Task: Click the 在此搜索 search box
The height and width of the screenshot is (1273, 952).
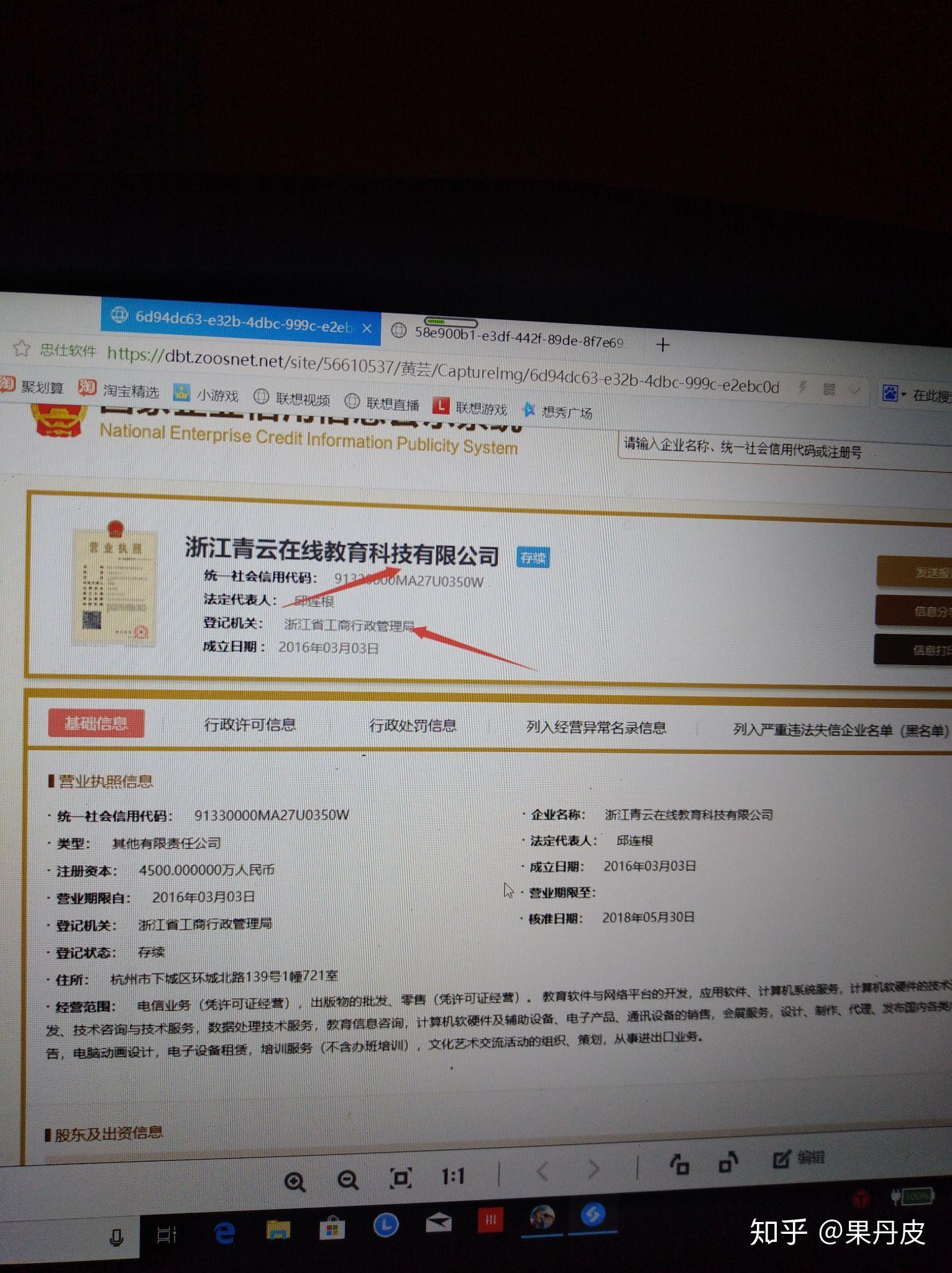Action: (x=931, y=395)
